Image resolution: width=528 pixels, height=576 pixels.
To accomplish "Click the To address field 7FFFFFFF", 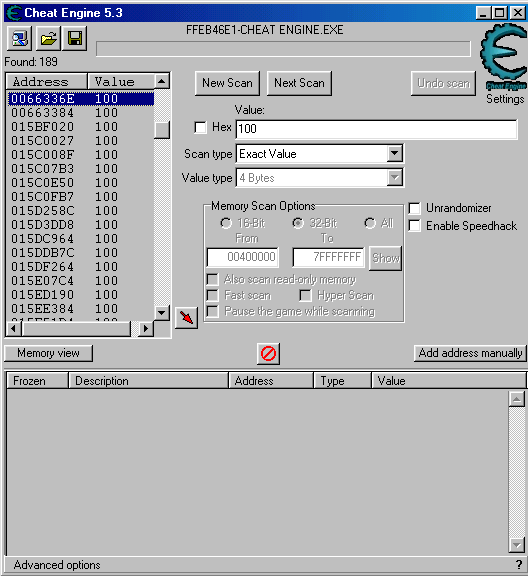I will [328, 257].
